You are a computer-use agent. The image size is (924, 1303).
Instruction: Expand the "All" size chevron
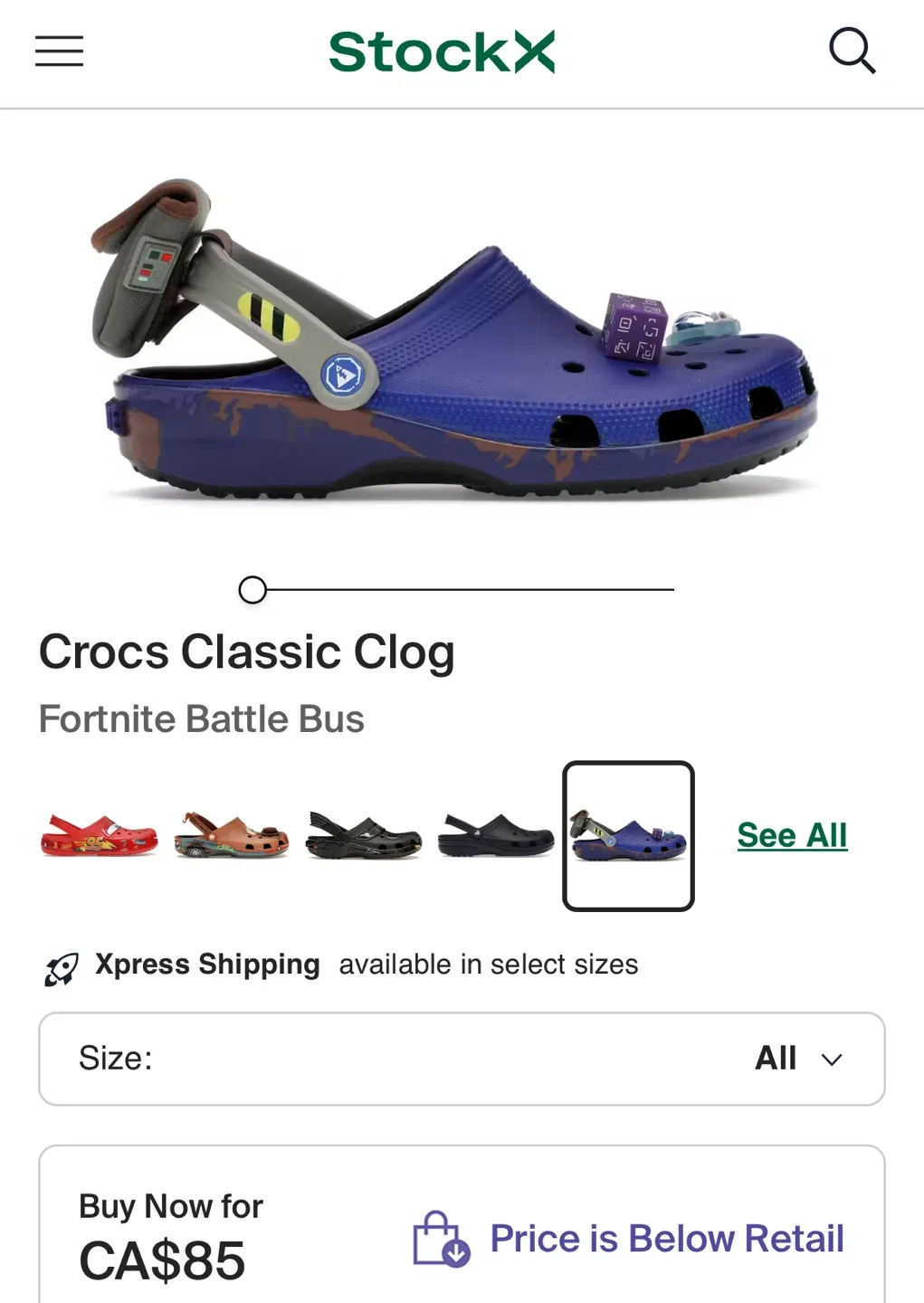click(x=830, y=1059)
